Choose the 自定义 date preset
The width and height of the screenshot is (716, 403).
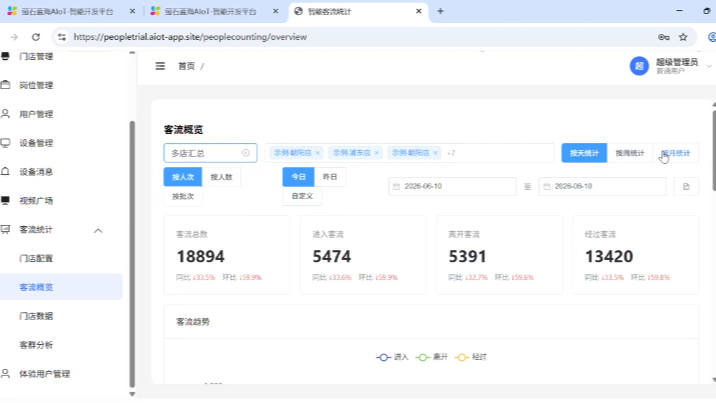click(302, 196)
